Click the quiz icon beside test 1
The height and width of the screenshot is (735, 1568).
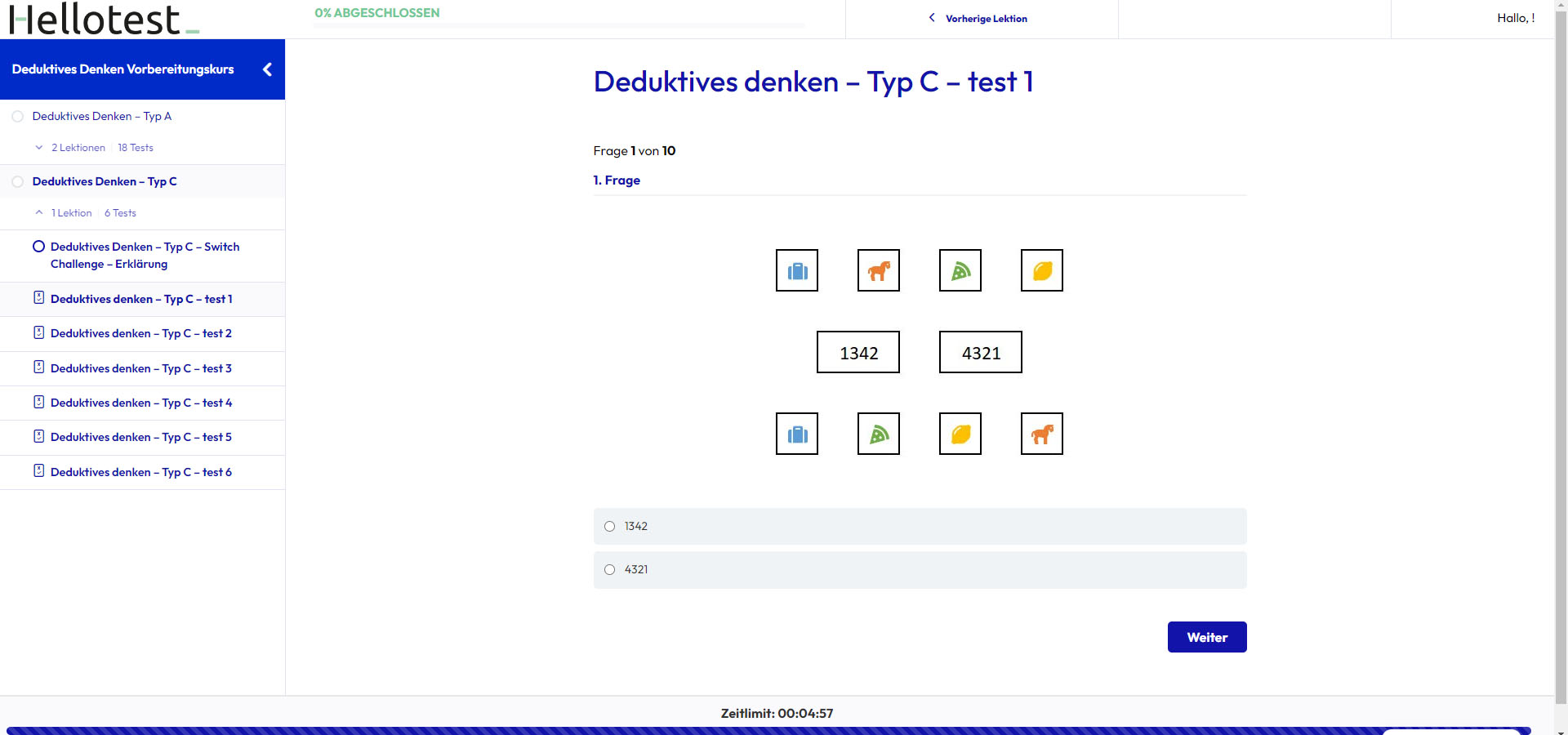point(38,298)
